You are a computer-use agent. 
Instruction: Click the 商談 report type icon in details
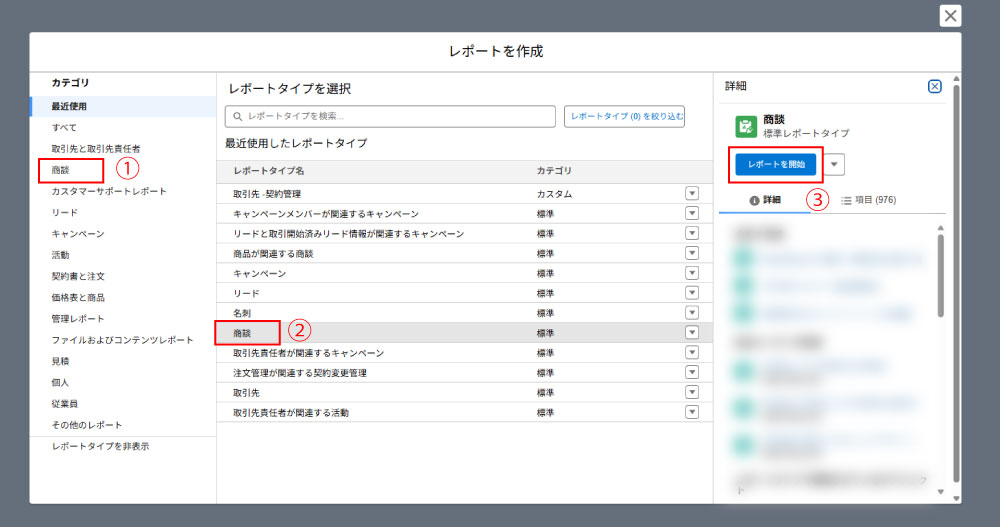pyautogui.click(x=746, y=126)
